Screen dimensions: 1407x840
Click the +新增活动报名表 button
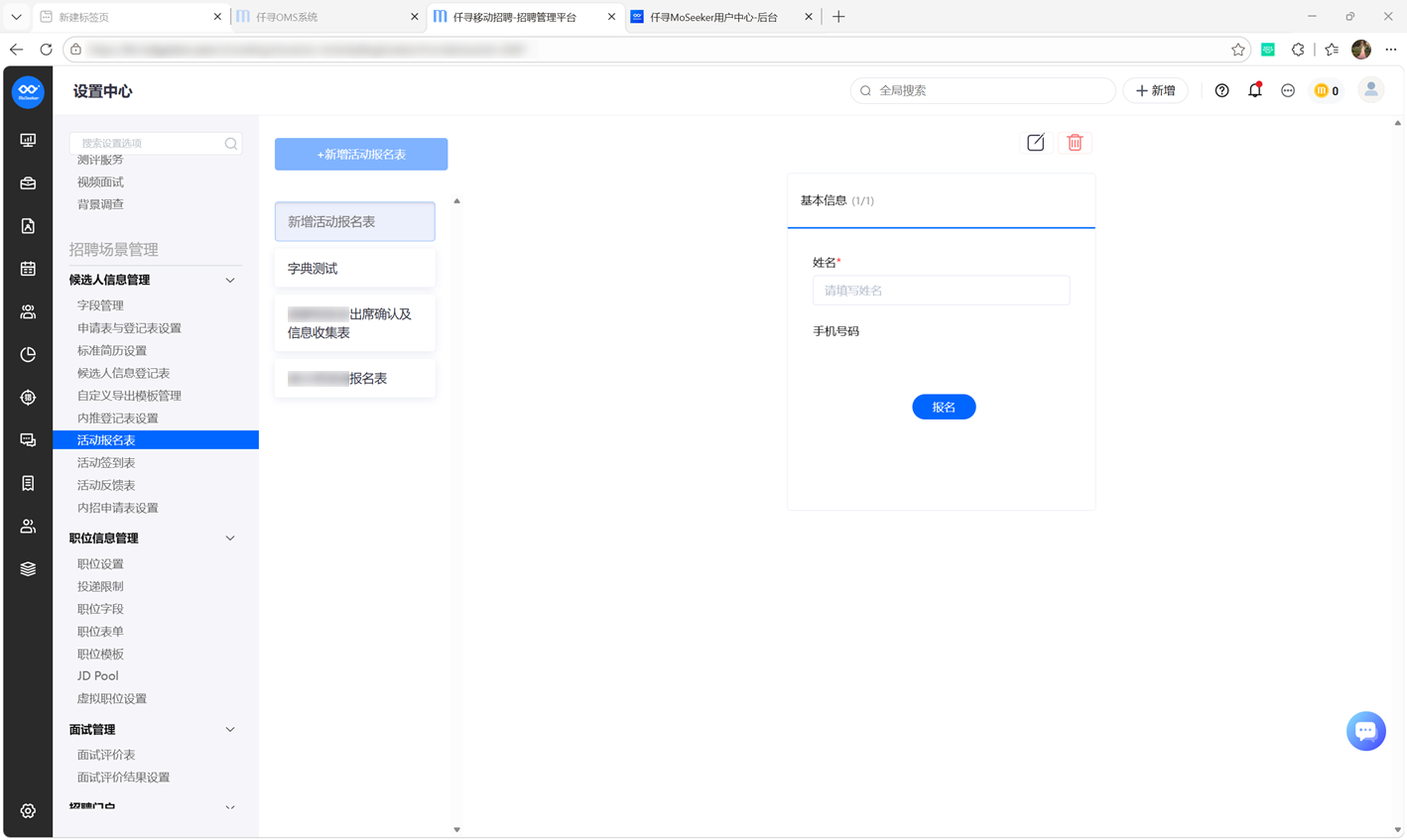361,155
